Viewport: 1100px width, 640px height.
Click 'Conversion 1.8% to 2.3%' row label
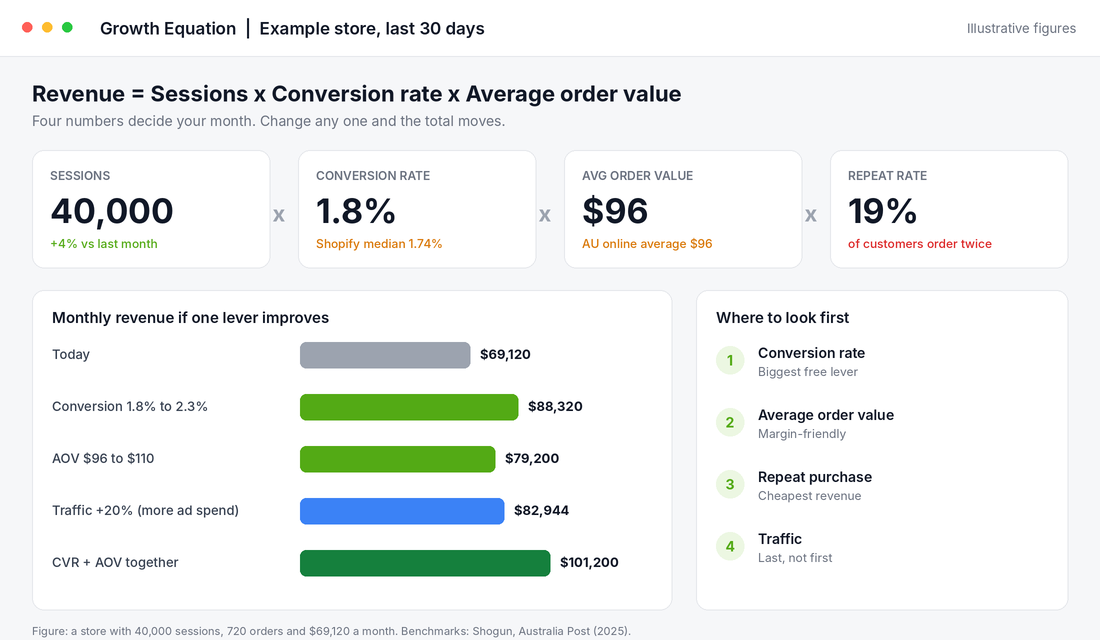[x=130, y=406]
